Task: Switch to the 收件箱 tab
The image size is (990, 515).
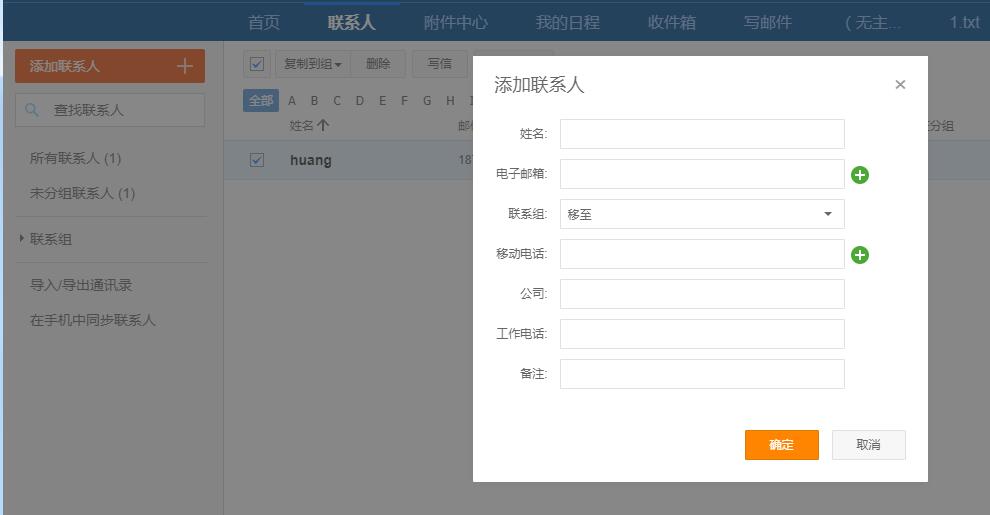Action: click(671, 22)
